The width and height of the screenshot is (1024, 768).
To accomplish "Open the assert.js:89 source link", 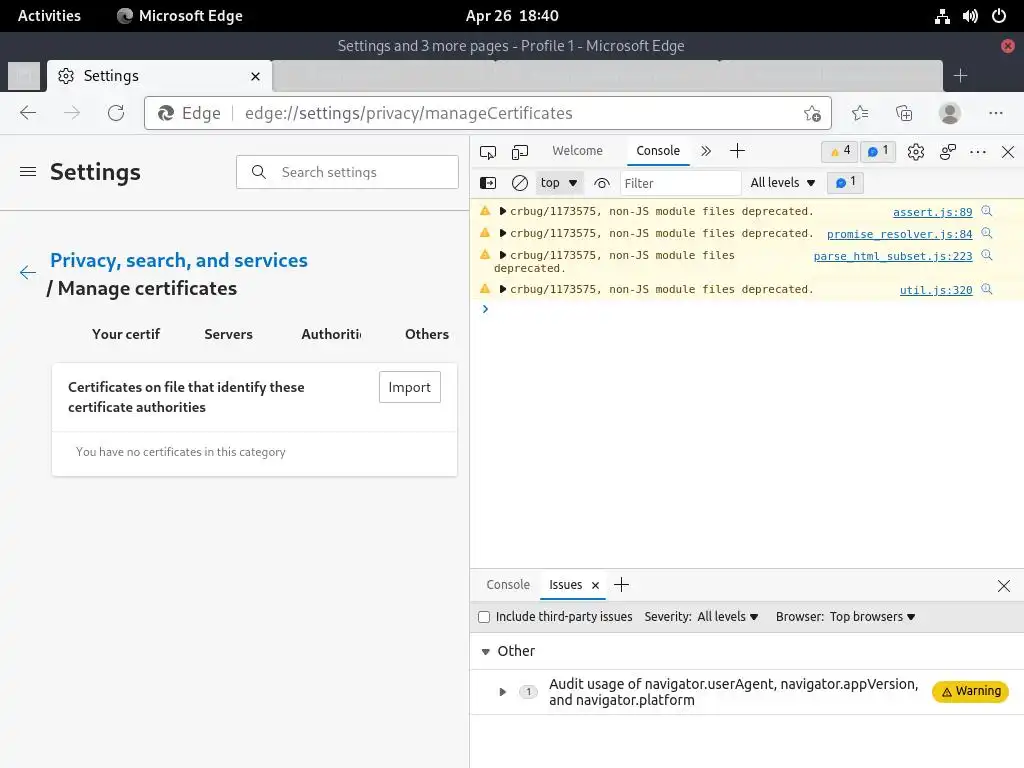I will pos(932,212).
